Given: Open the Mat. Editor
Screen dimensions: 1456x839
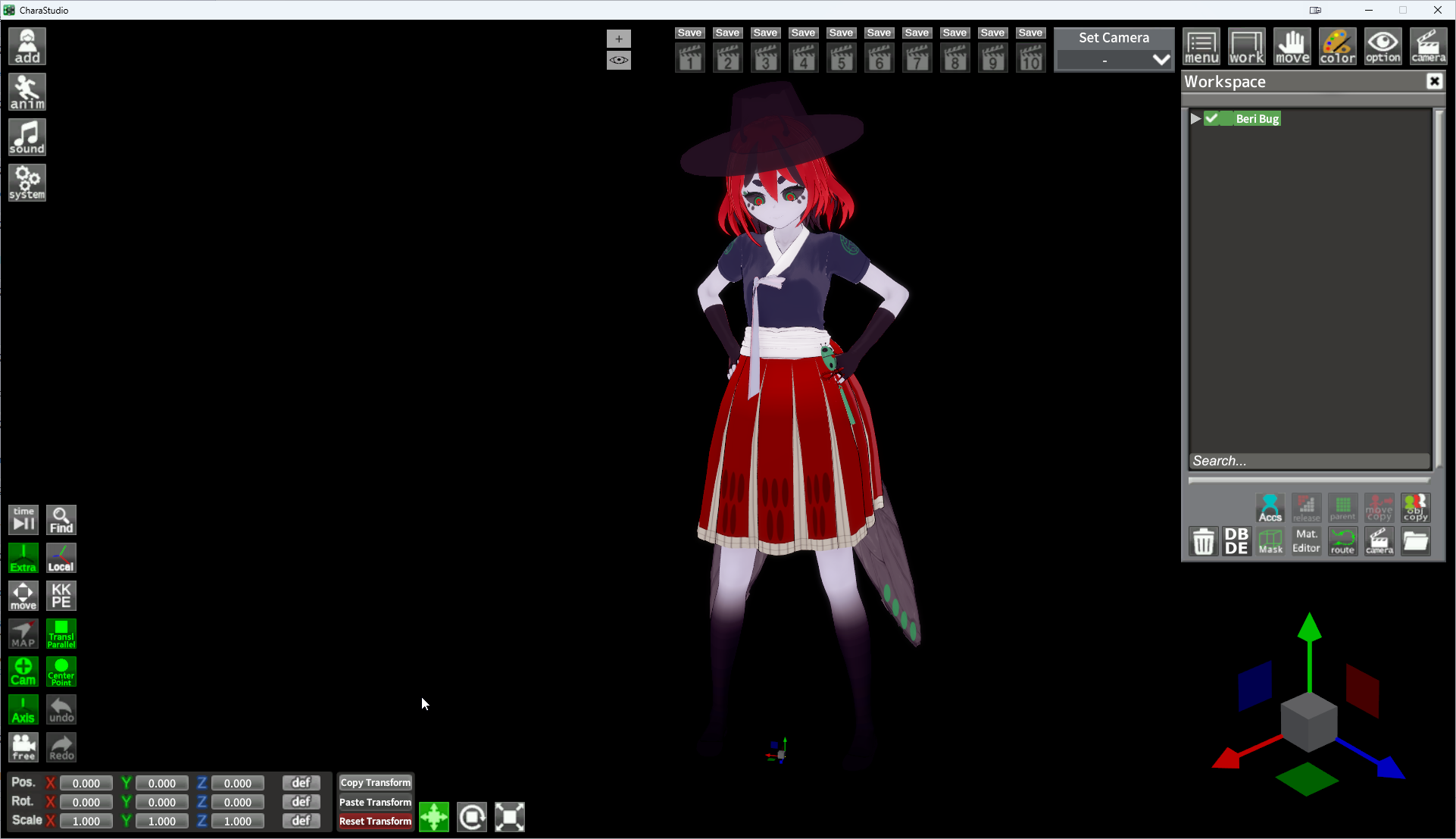Looking at the screenshot, I should (1307, 542).
